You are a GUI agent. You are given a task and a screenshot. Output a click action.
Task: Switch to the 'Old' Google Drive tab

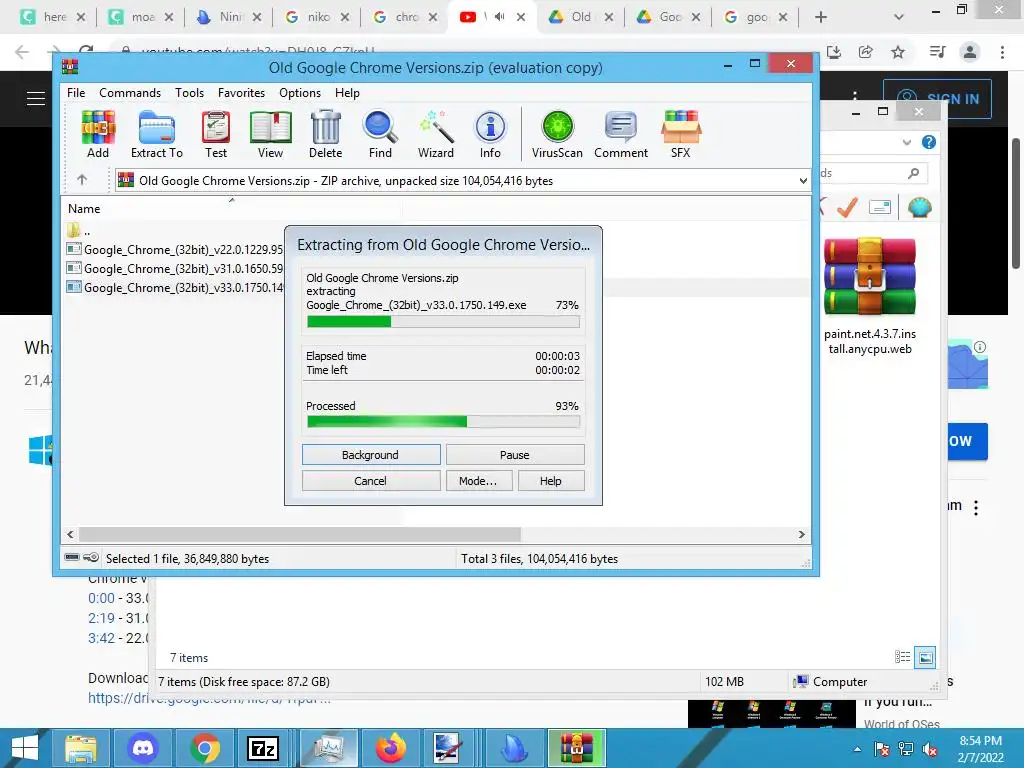click(x=581, y=17)
